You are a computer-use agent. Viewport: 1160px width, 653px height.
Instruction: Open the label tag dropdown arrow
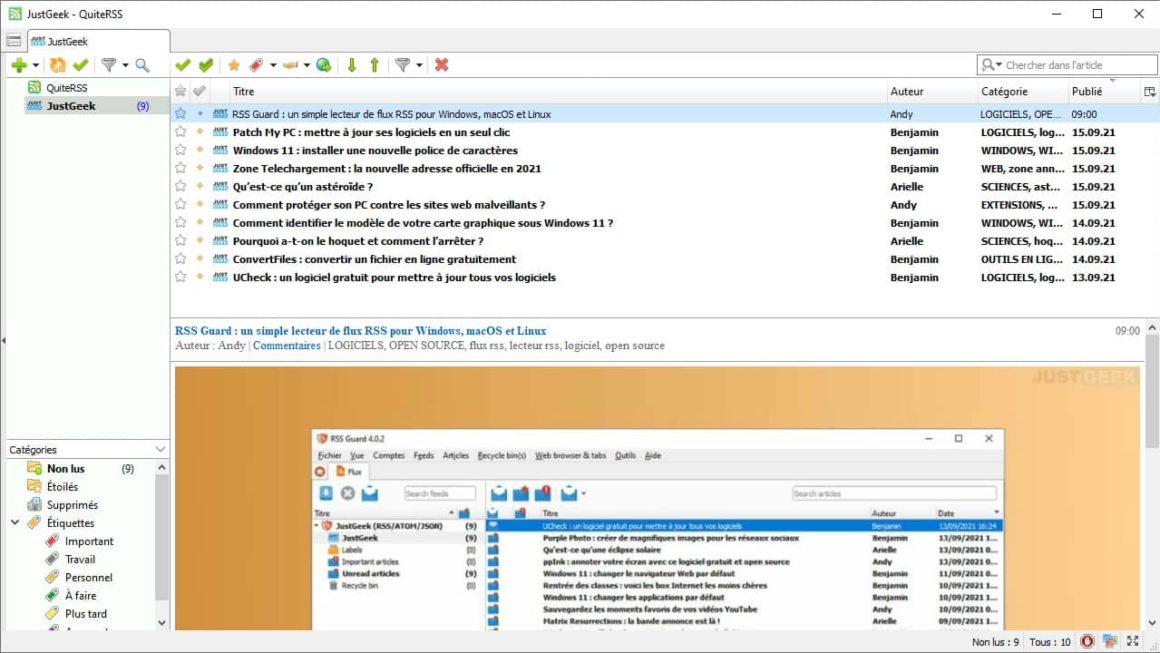point(273,65)
